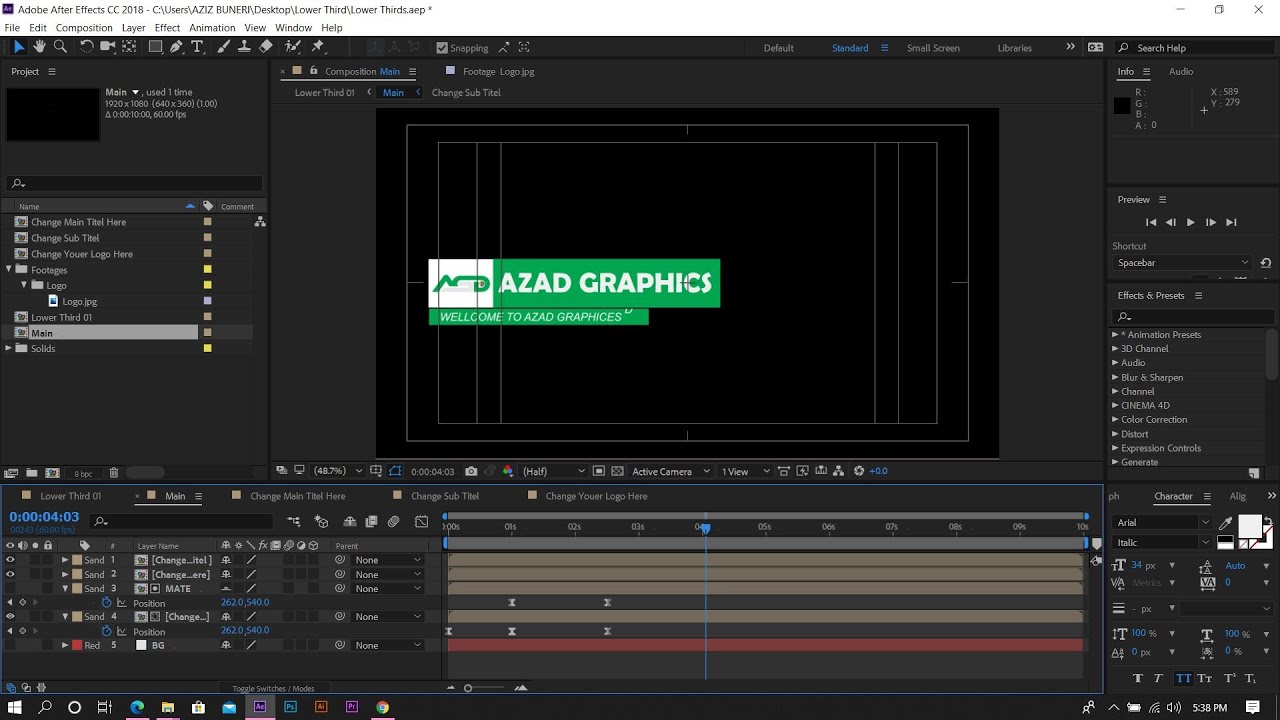Viewport: 1280px width, 720px height.
Task: Open the Effect menu
Action: (167, 28)
